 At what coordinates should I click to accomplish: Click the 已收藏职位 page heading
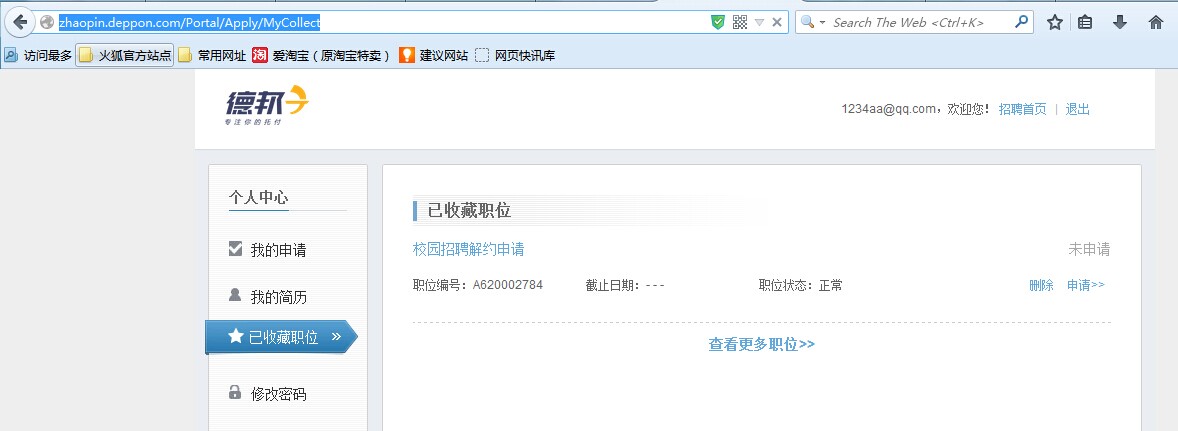(470, 211)
